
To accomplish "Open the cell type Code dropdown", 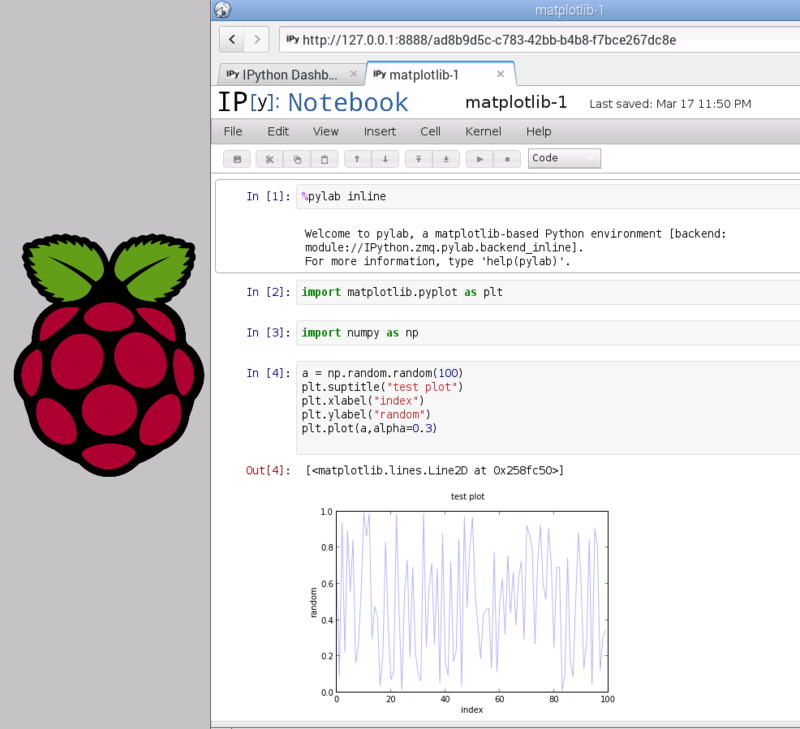I will [564, 158].
